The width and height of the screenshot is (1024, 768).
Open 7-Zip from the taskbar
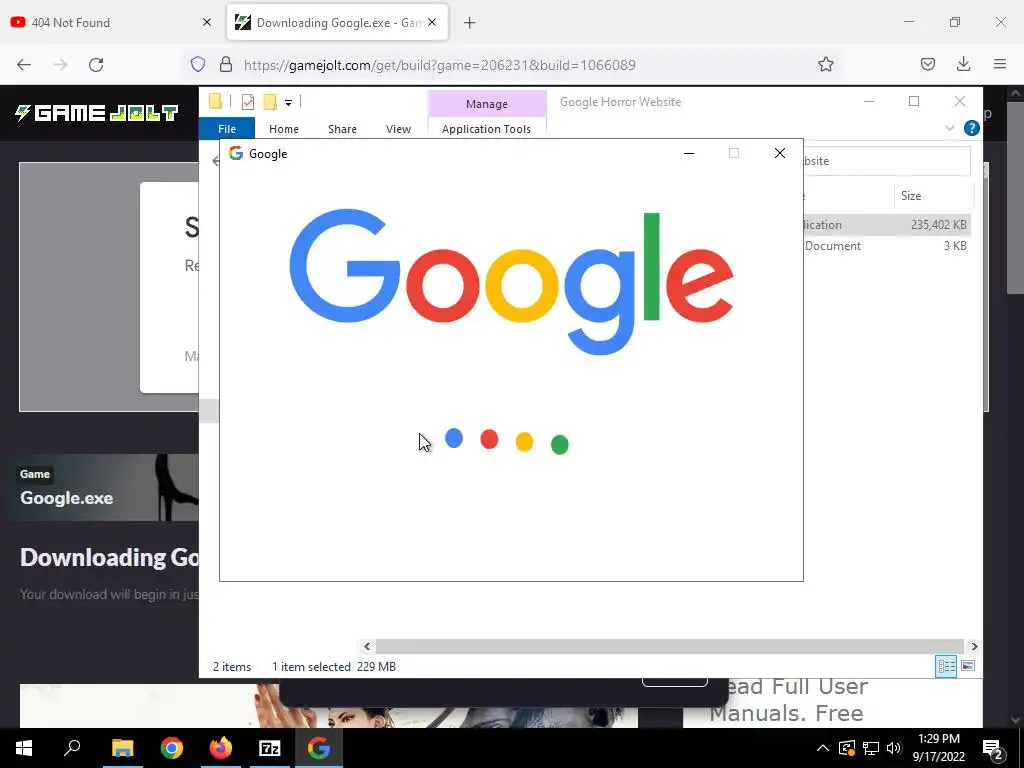270,748
